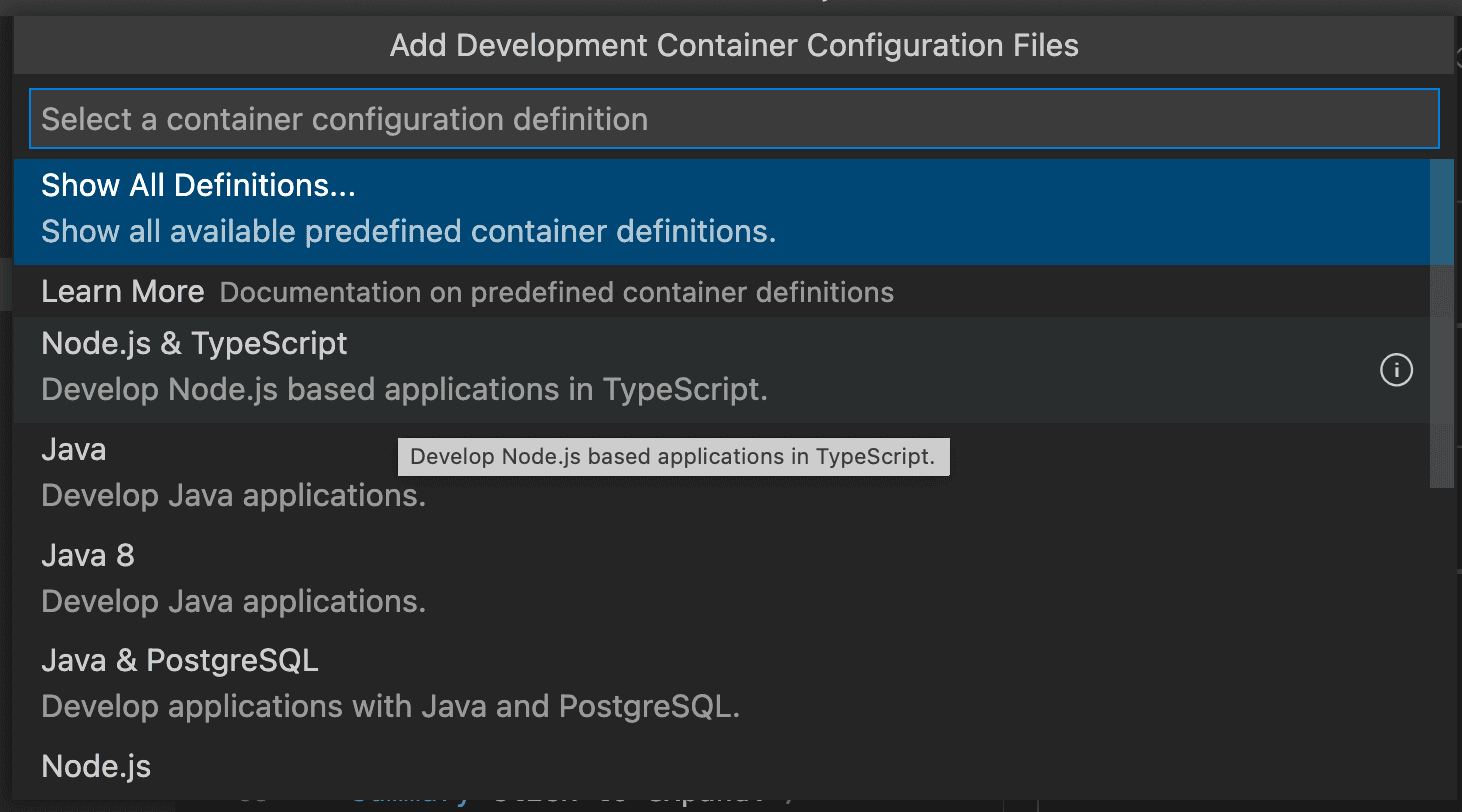Click the container definition search field

(733, 119)
